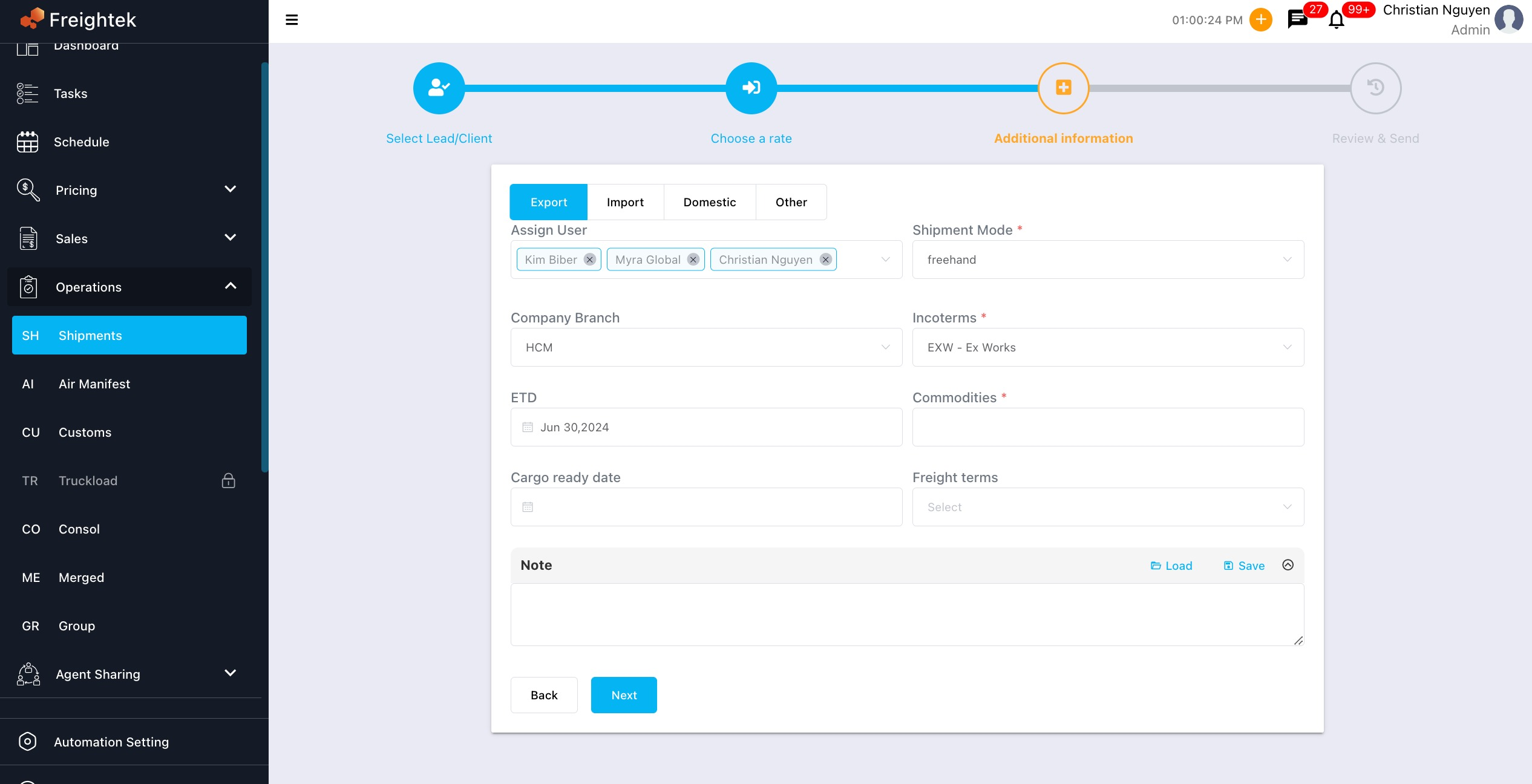Click the Commodities input field
The height and width of the screenshot is (784, 1532).
coord(1107,427)
